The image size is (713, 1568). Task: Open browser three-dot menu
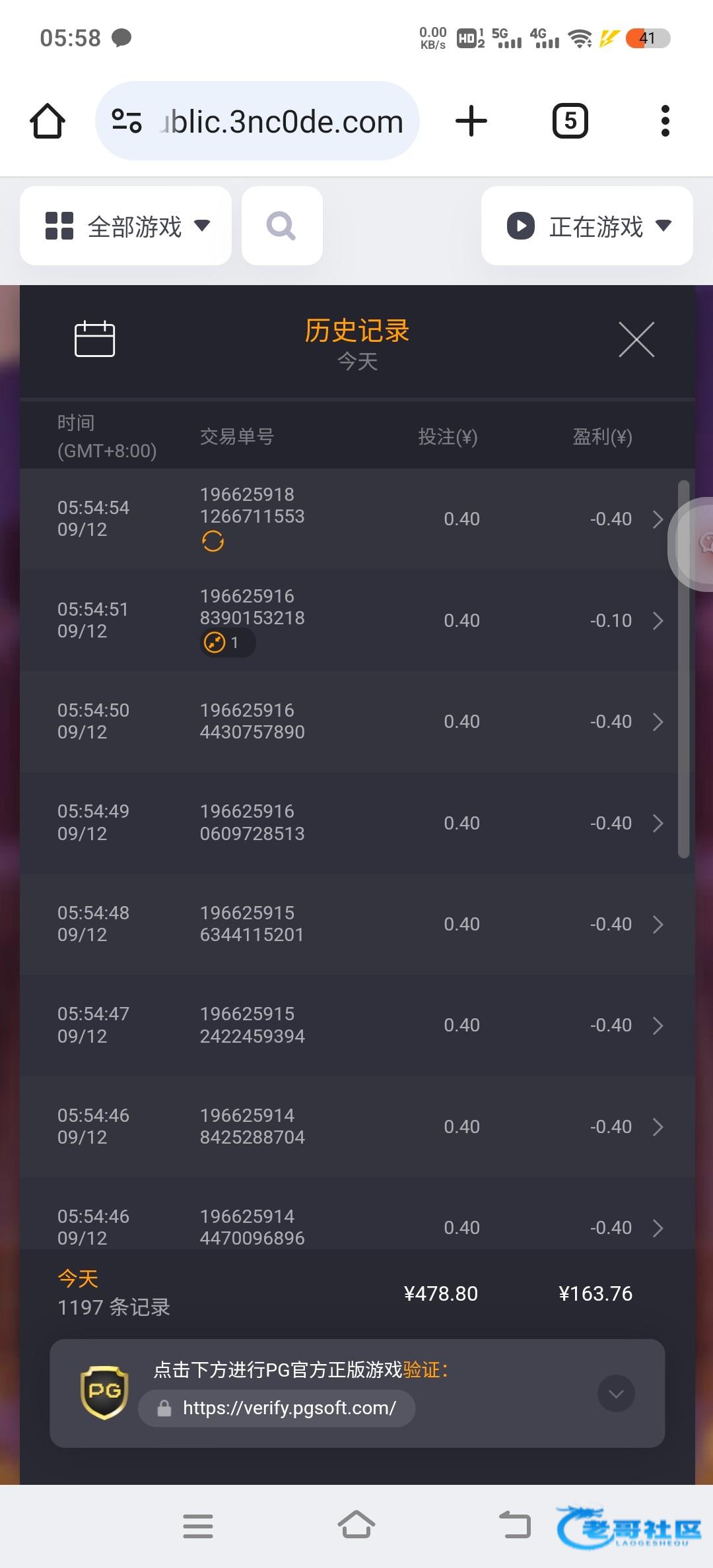pyautogui.click(x=665, y=121)
